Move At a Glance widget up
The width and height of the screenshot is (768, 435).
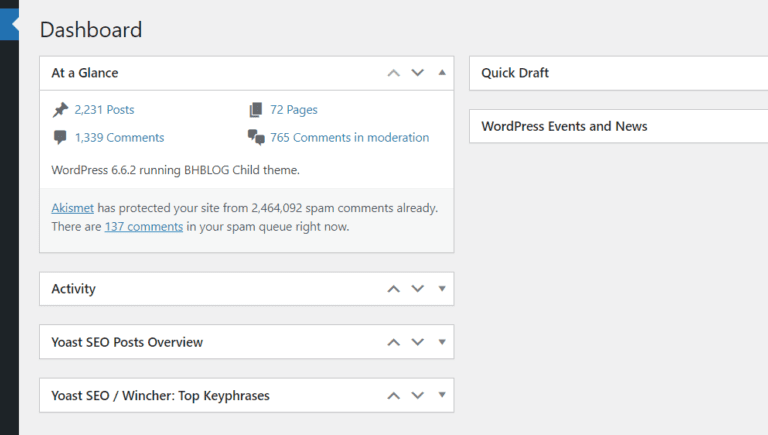tap(394, 73)
